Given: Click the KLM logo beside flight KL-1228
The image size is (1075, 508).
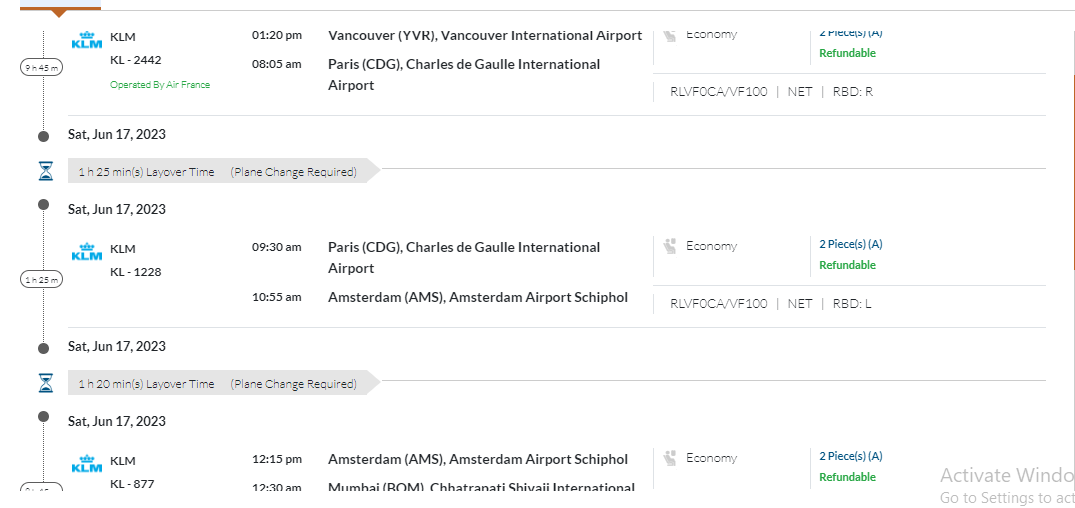Looking at the screenshot, I should pyautogui.click(x=87, y=252).
